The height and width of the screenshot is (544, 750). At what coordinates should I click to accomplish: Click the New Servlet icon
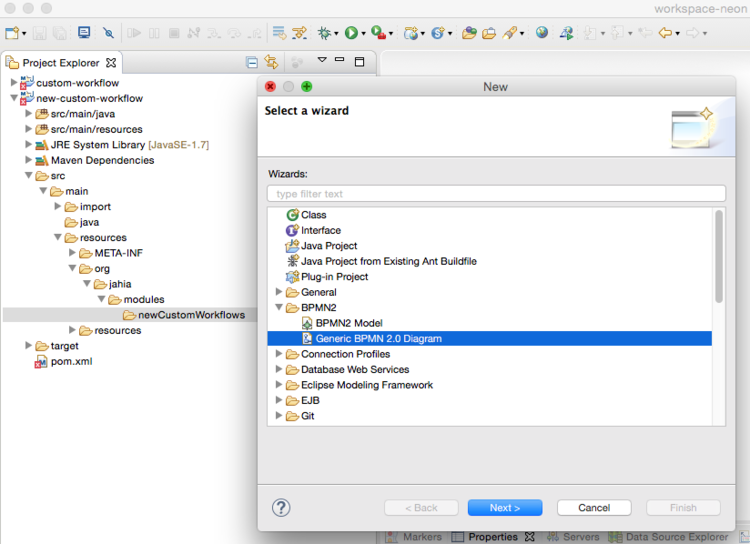[438, 33]
